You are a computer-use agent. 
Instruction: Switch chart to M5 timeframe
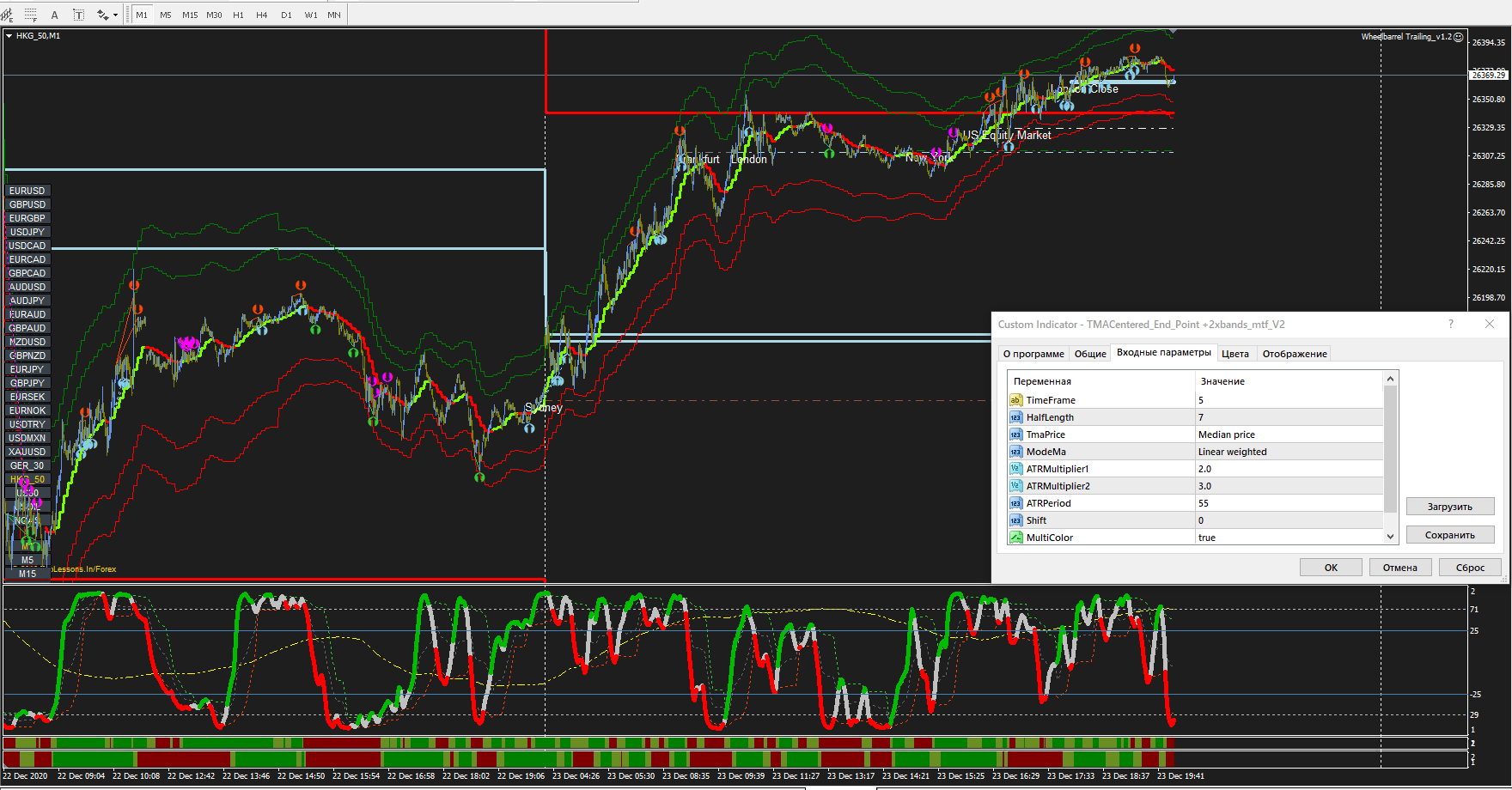[166, 15]
